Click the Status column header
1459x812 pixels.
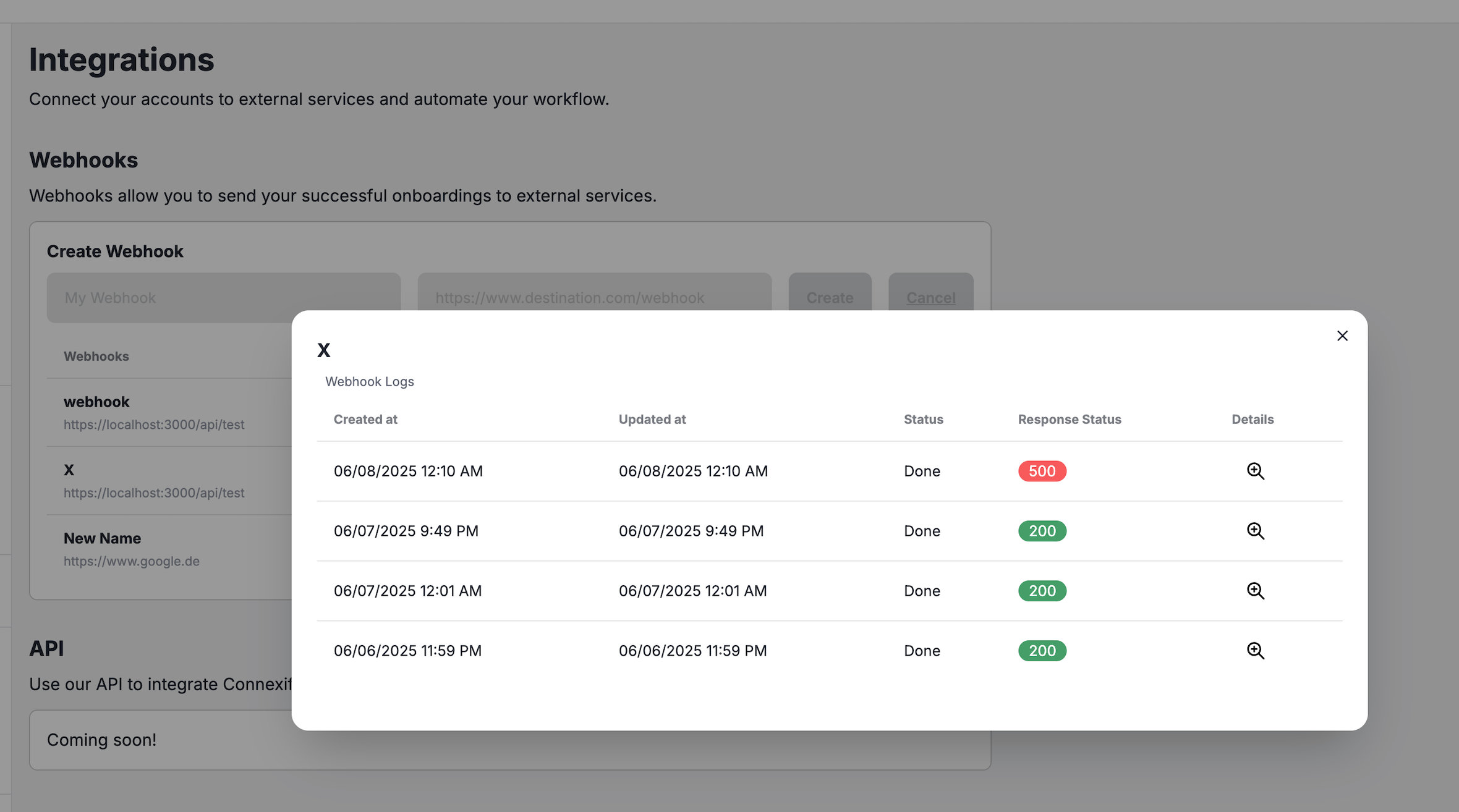coord(923,419)
